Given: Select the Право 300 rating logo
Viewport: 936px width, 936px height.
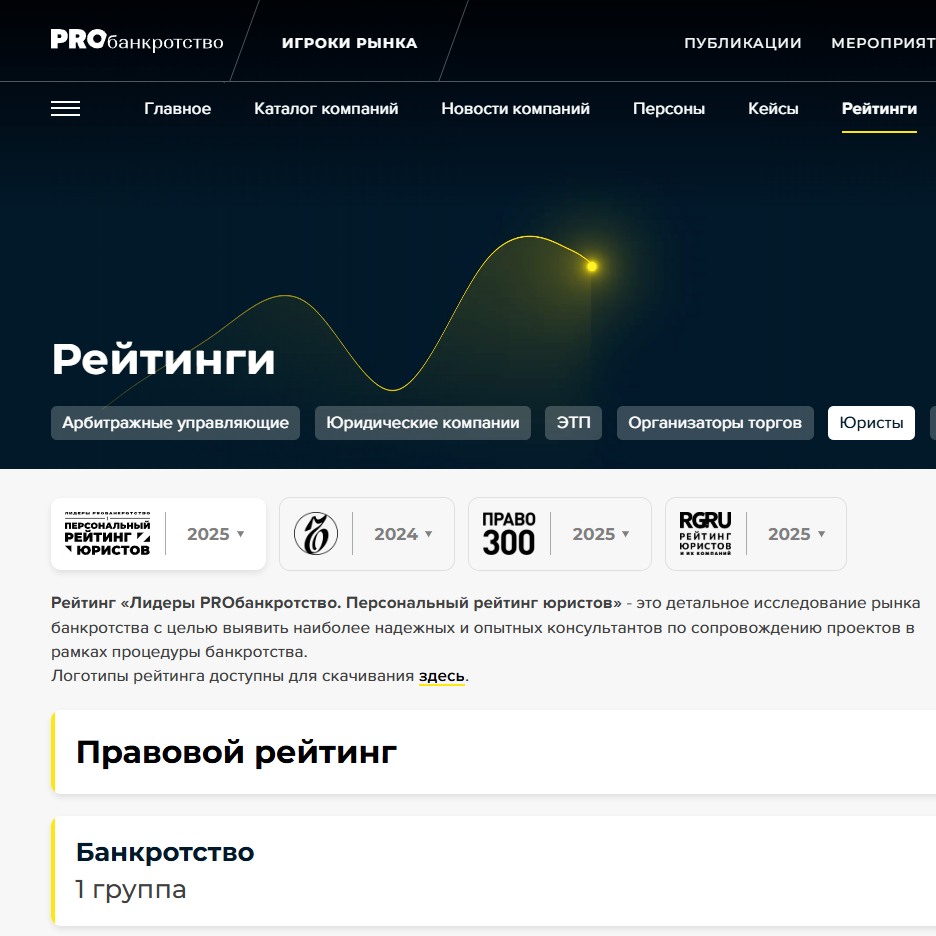Looking at the screenshot, I should (x=509, y=534).
